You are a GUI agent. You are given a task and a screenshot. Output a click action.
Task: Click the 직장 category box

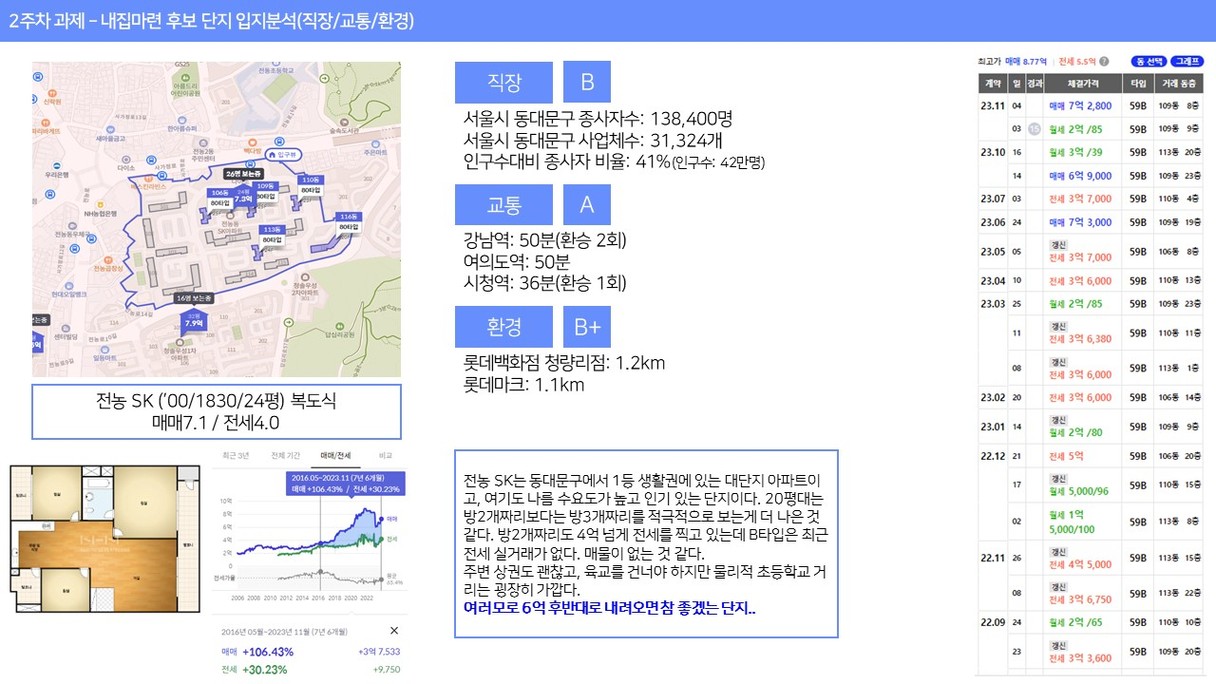[x=503, y=83]
